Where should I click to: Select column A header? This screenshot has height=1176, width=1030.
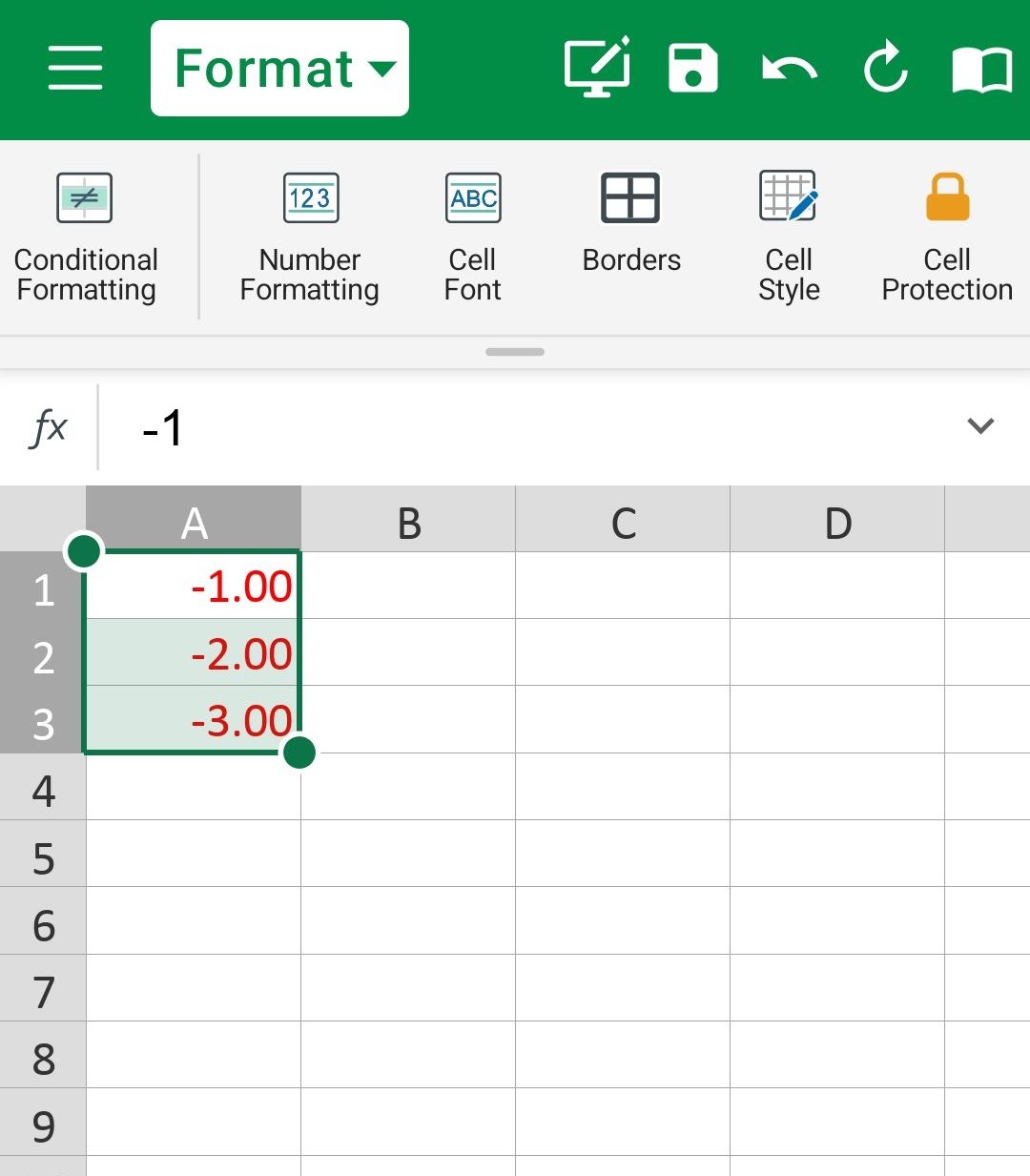[194, 519]
